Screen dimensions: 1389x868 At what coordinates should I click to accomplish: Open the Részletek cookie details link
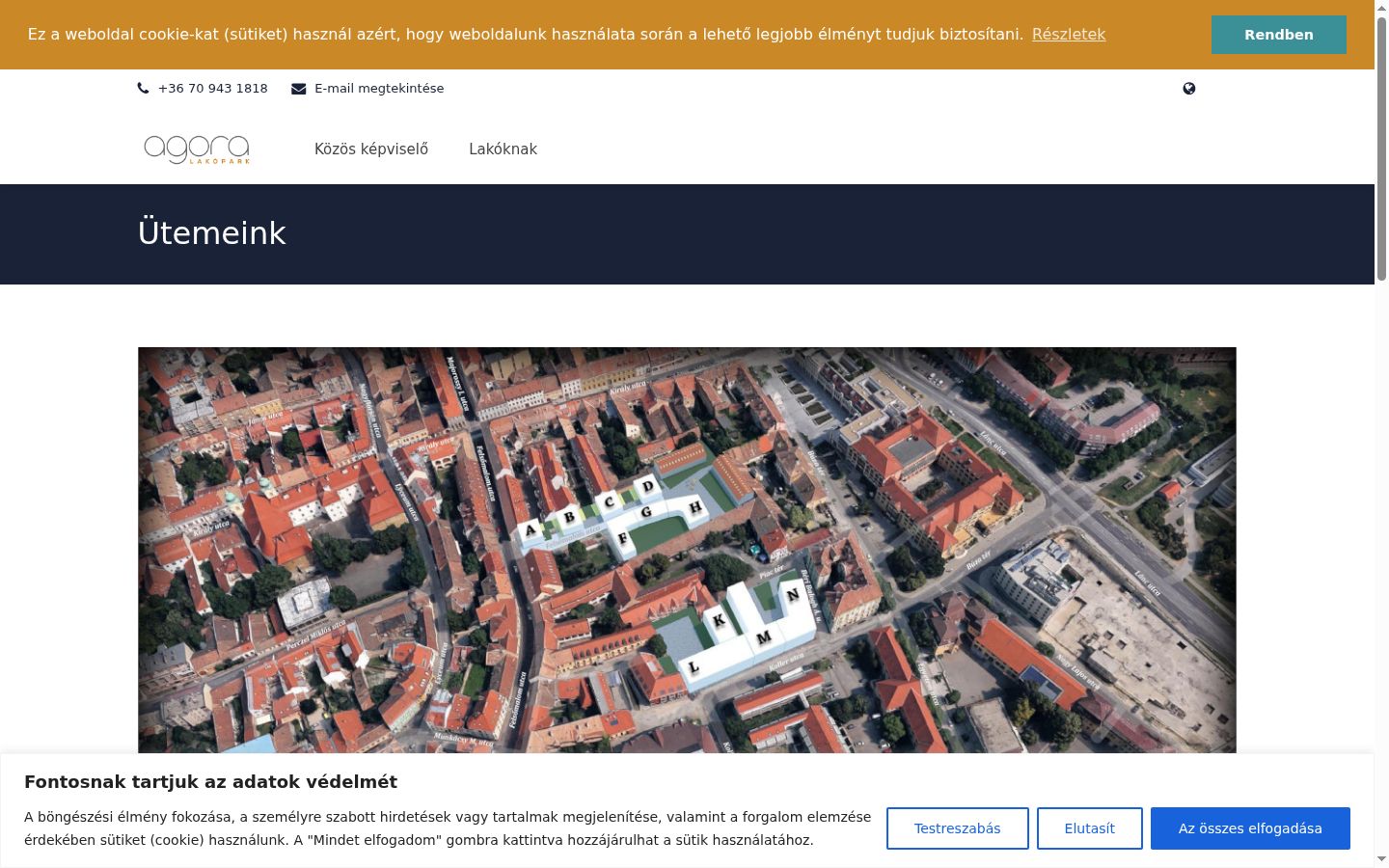pyautogui.click(x=1069, y=34)
